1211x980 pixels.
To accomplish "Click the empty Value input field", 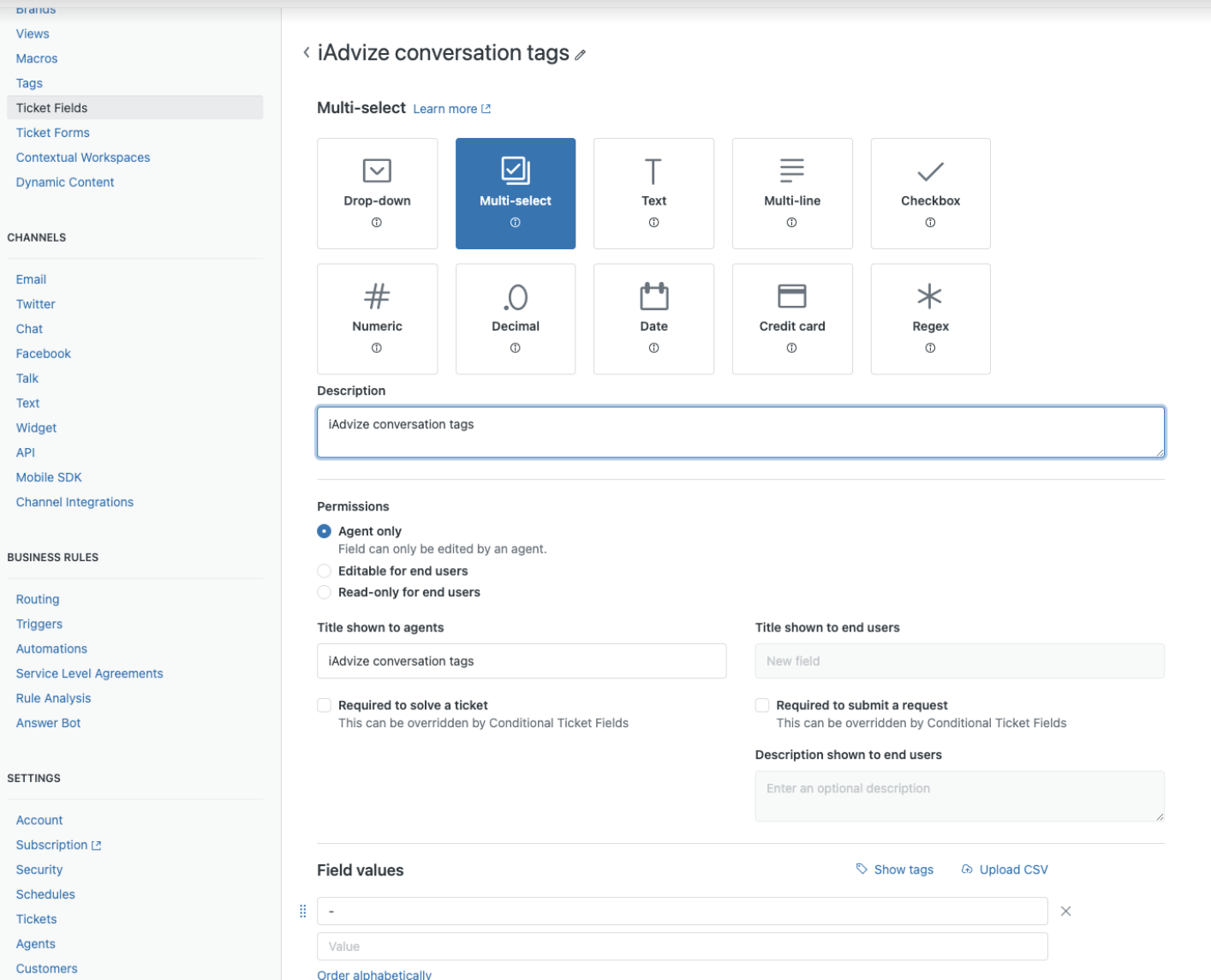I will tap(683, 947).
